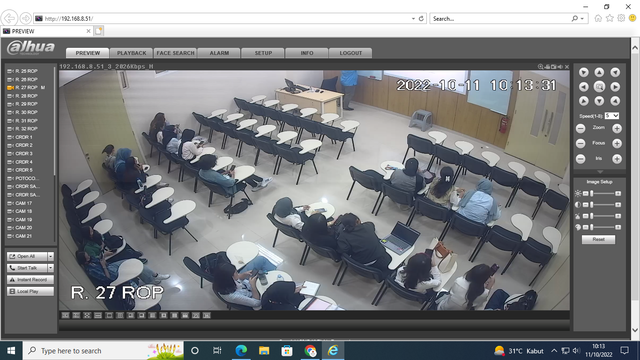Viewport: 640px width, 360px height.
Task: Increase saturation in Image Setup
Action: 618,216
